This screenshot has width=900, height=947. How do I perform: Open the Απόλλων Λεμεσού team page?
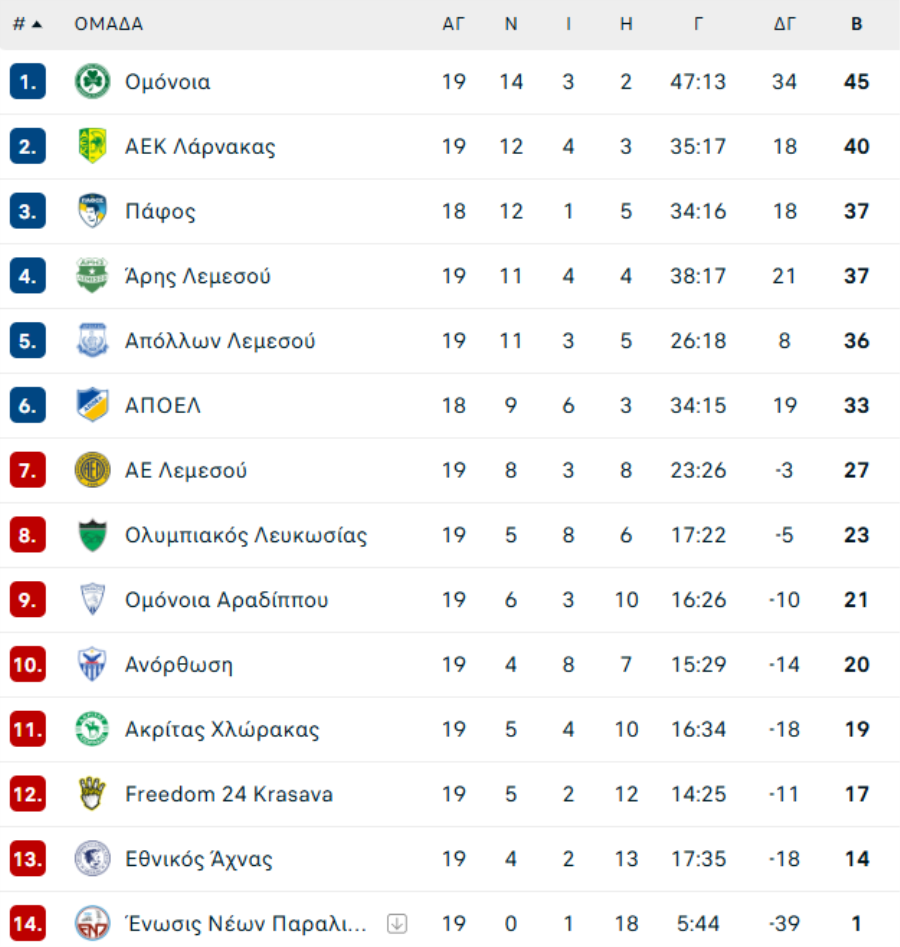coord(220,341)
